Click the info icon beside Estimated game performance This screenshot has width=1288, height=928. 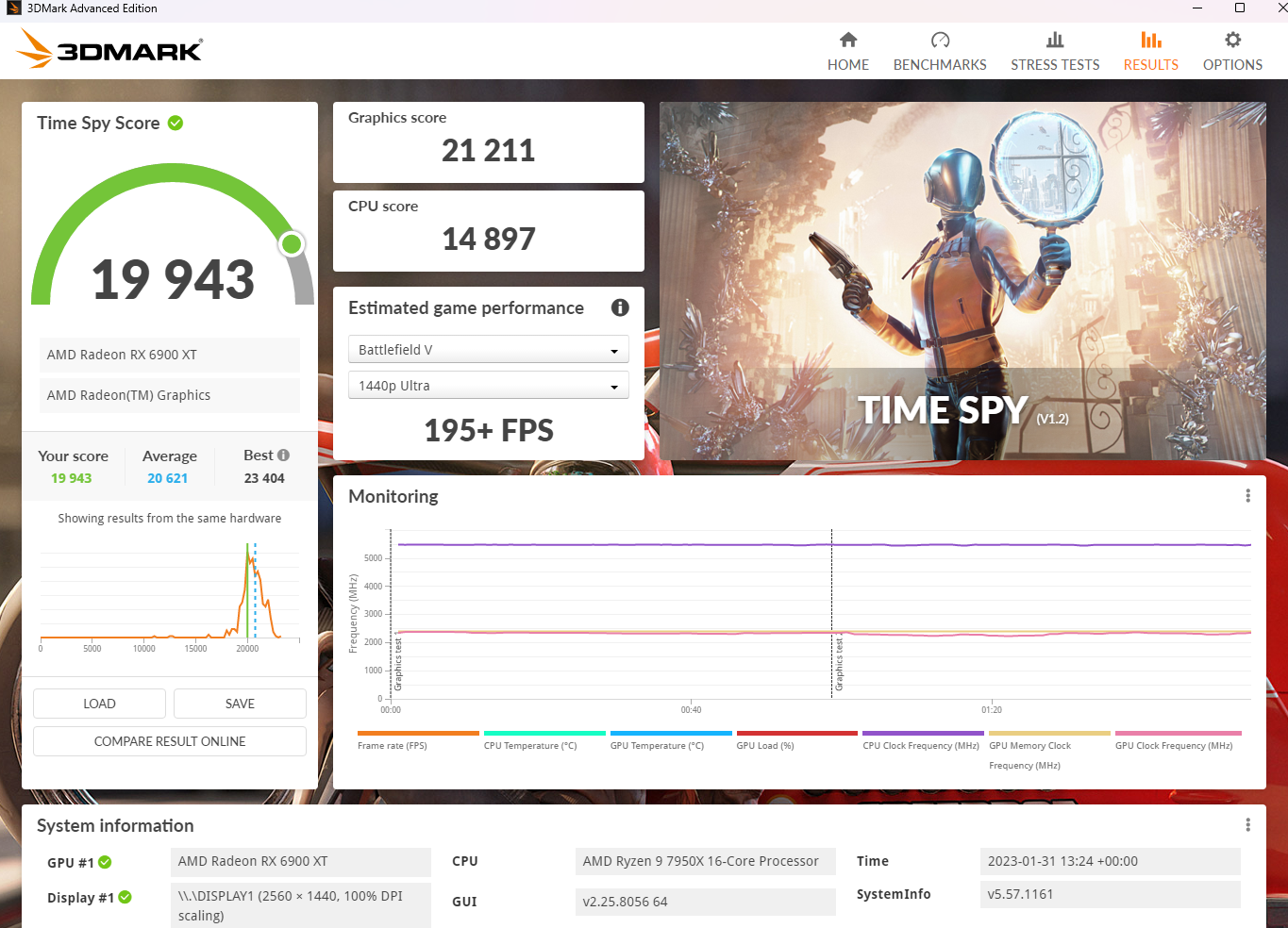[x=620, y=307]
